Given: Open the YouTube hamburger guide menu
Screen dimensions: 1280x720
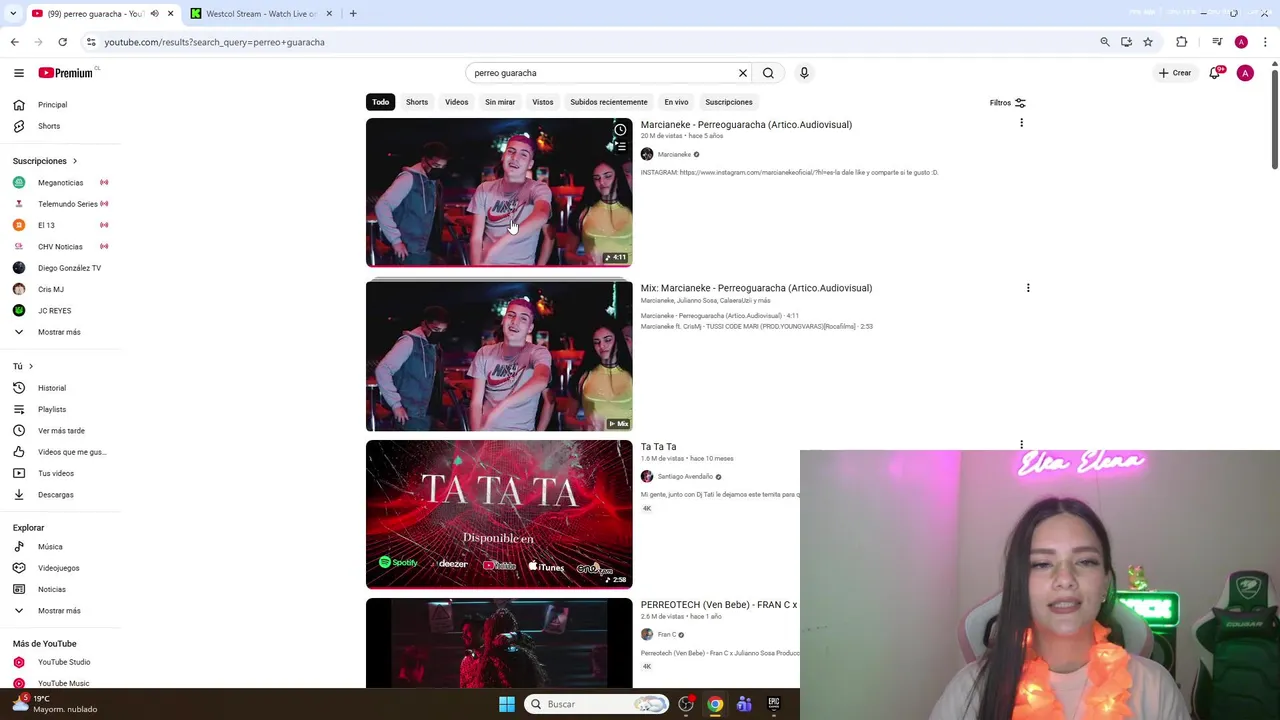Looking at the screenshot, I should pos(18,73).
